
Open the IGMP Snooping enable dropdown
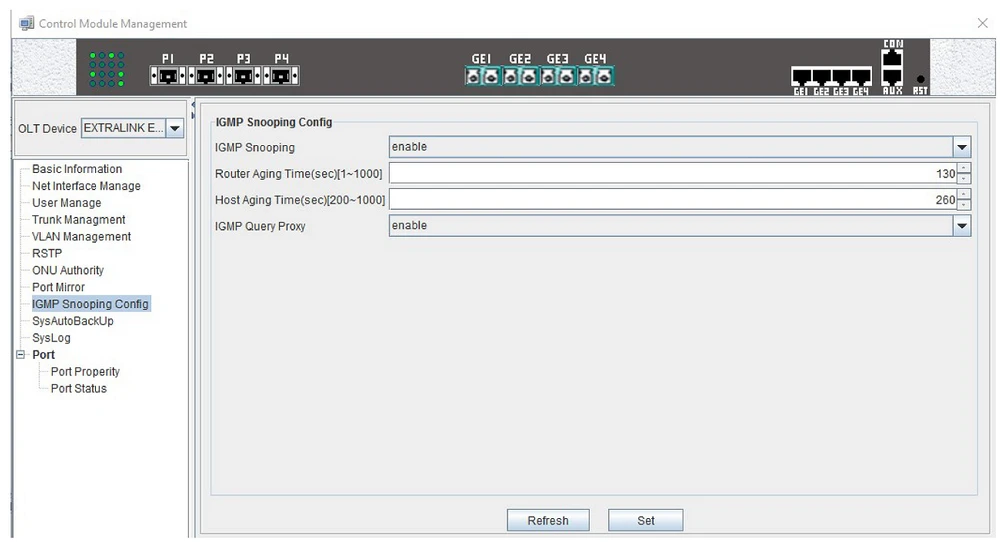[x=961, y=147]
